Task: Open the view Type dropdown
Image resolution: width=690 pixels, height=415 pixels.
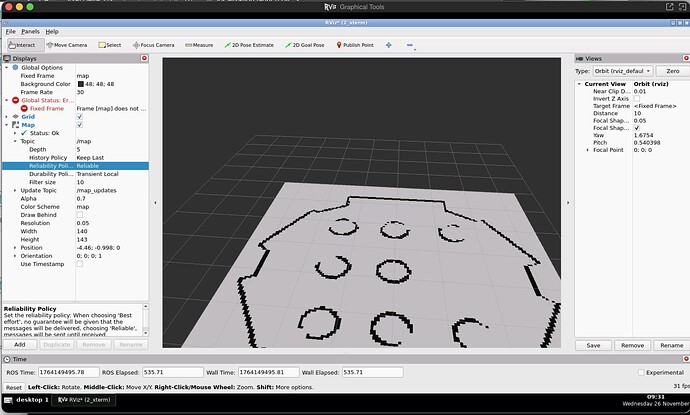Action: coord(621,71)
